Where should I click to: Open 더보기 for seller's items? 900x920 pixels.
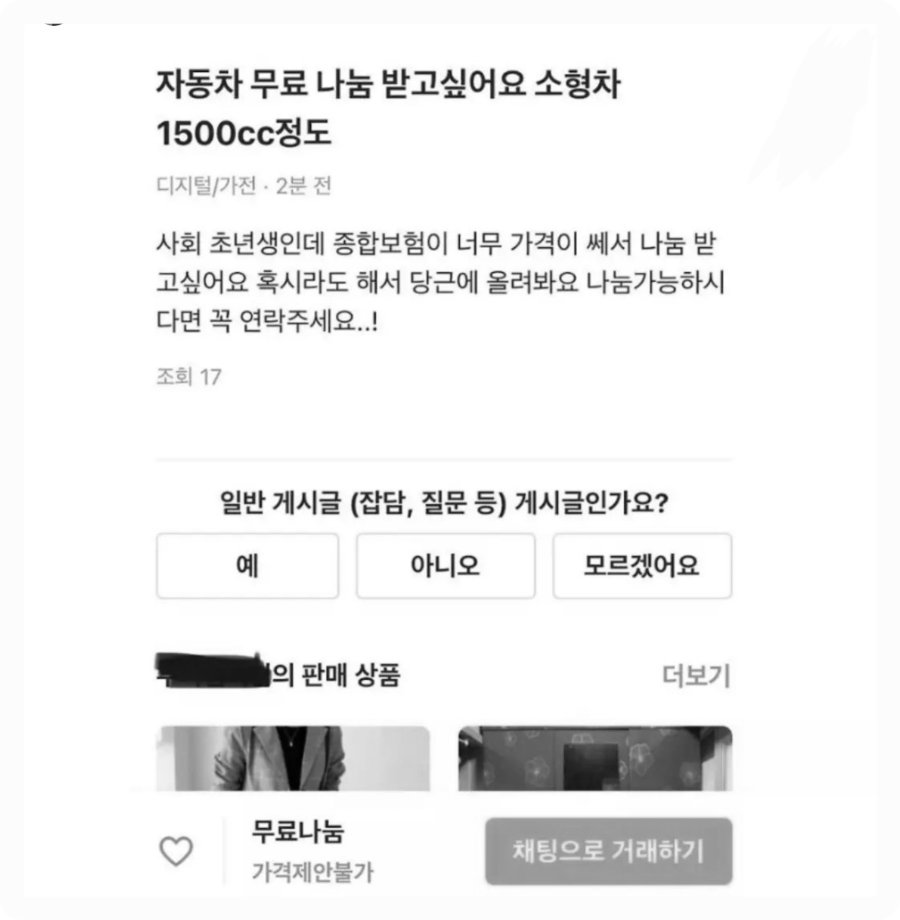click(696, 675)
